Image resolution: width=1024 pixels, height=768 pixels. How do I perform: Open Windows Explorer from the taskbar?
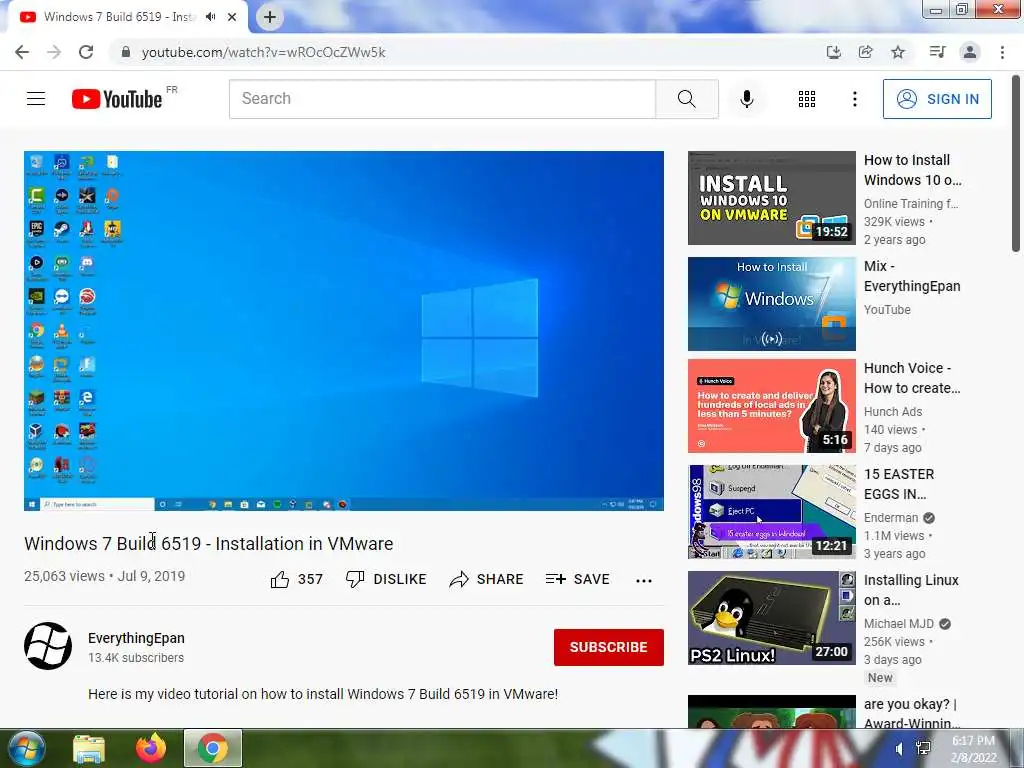coord(89,748)
